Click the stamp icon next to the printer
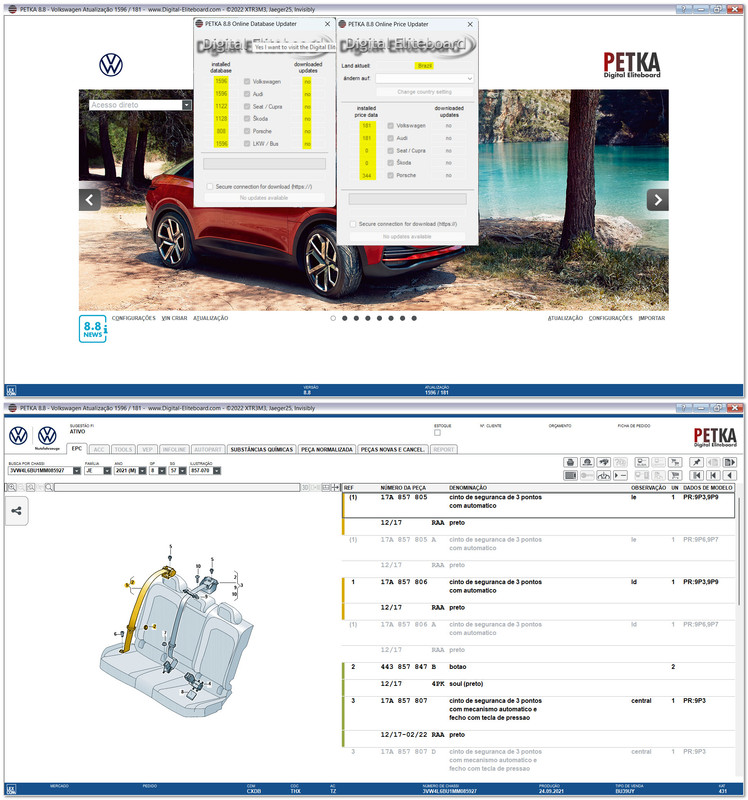The image size is (748, 800). point(587,462)
